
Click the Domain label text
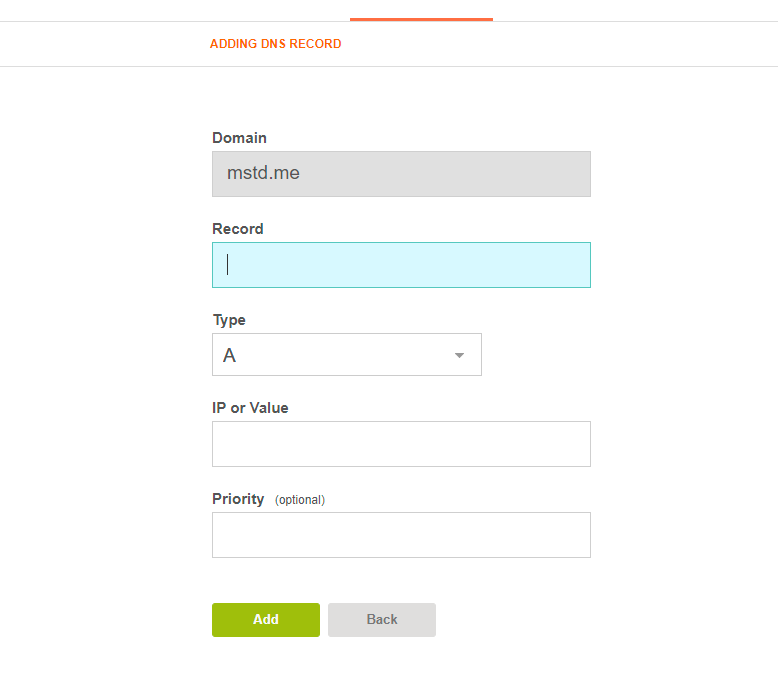(239, 137)
